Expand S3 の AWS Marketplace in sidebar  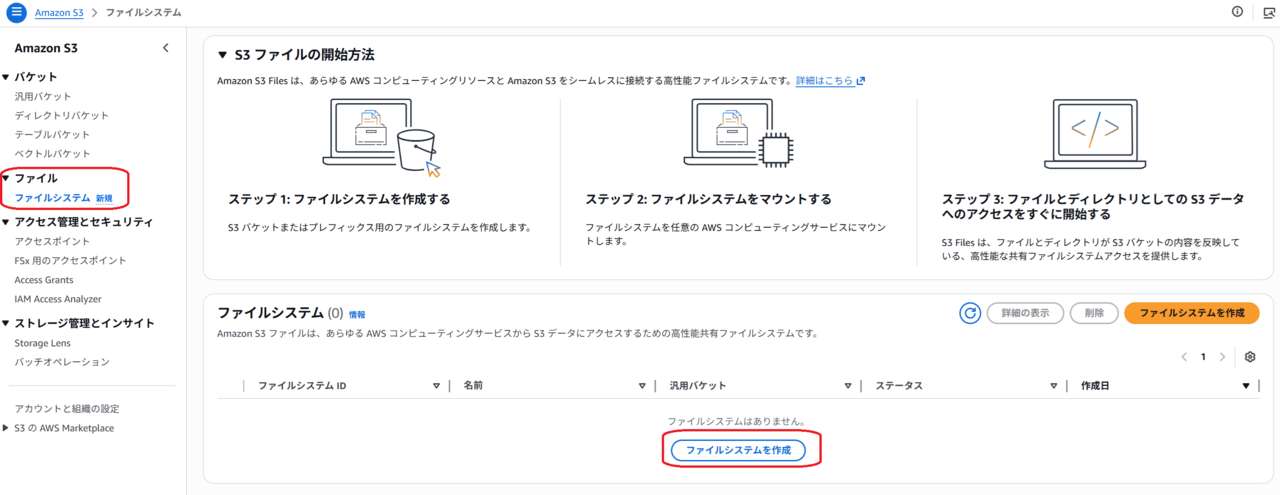[x=6, y=428]
